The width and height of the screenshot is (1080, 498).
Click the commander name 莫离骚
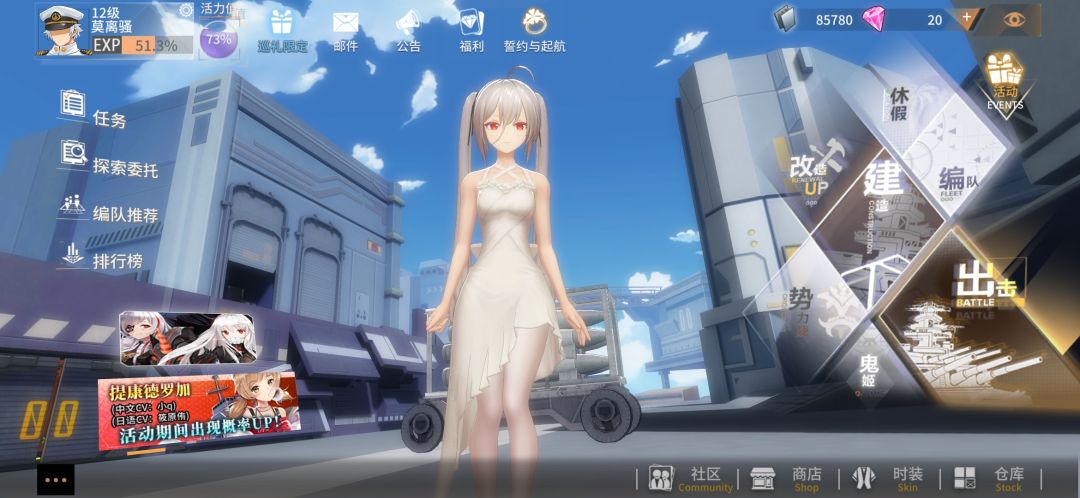tap(112, 26)
